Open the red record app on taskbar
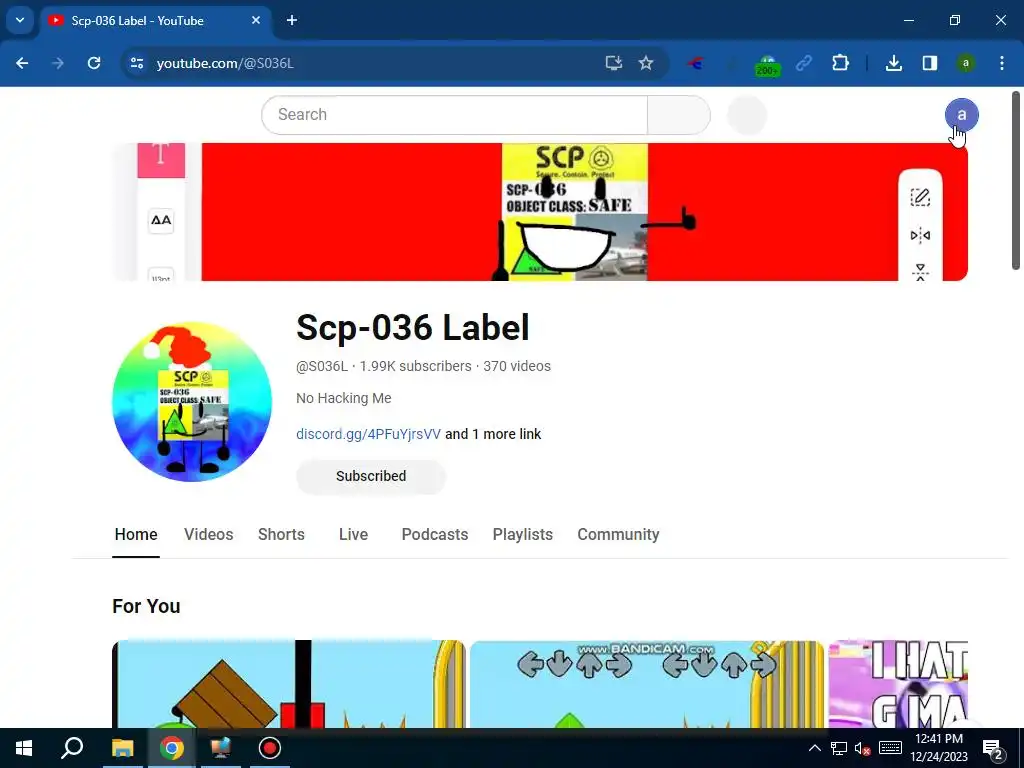1024x768 pixels. tap(270, 748)
